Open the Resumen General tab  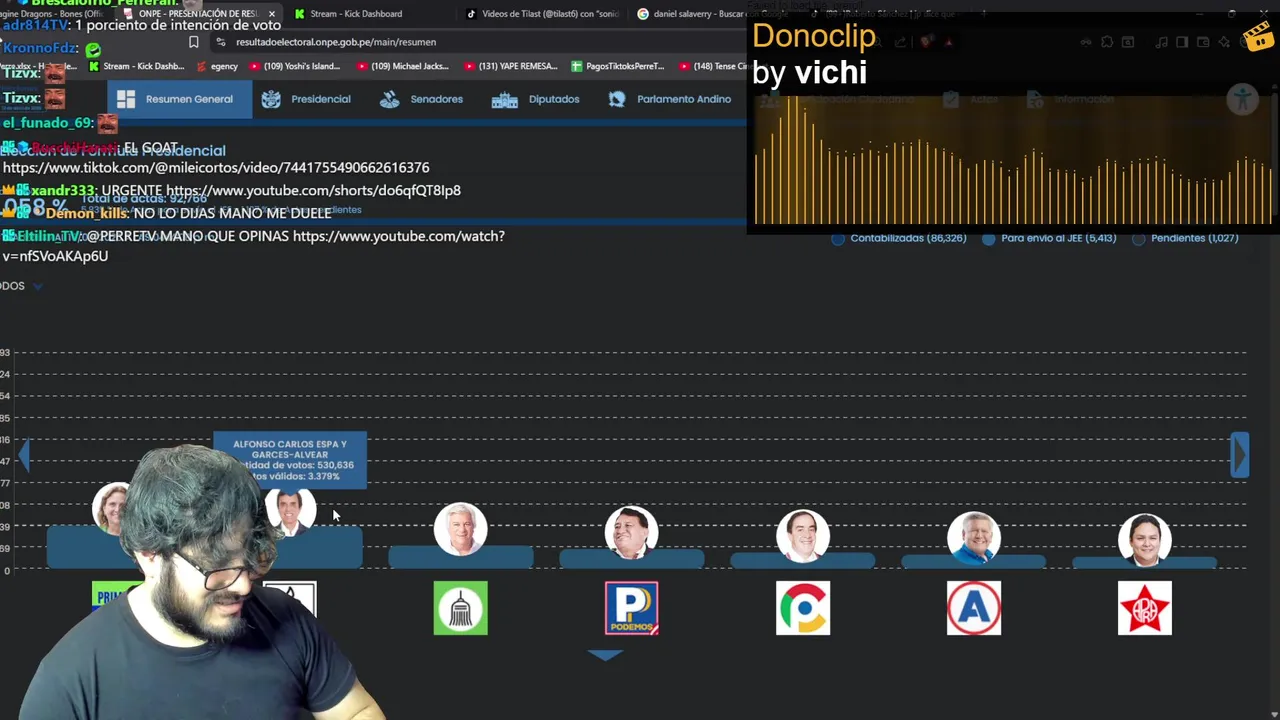pos(179,99)
